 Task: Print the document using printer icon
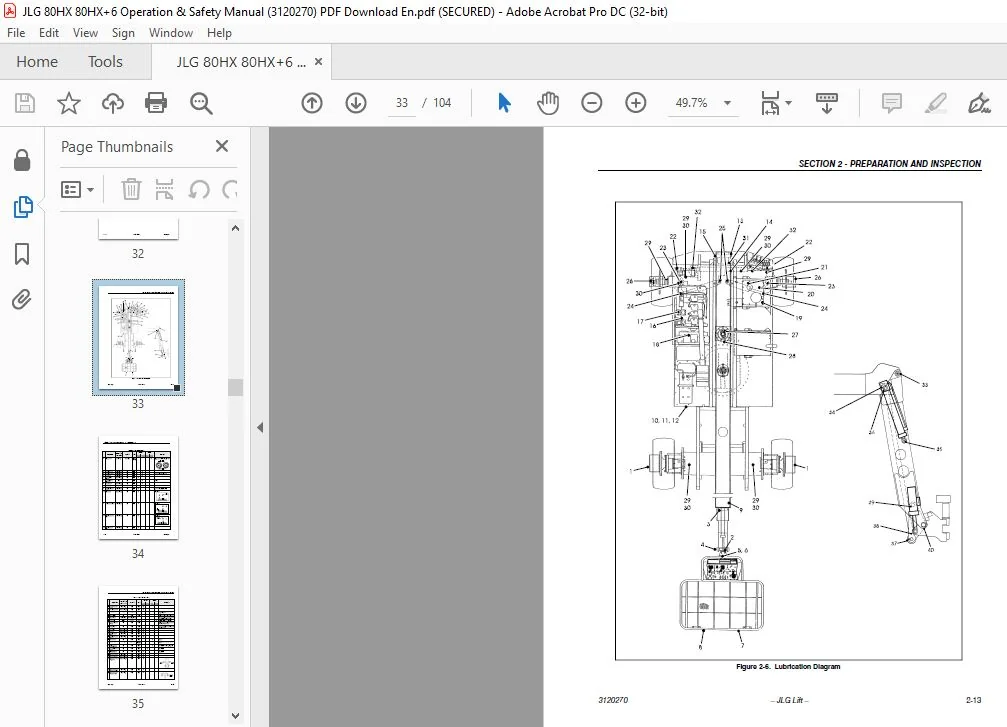click(x=156, y=103)
